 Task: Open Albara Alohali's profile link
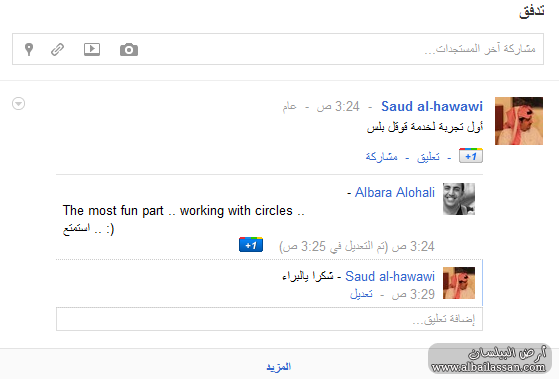coord(395,193)
